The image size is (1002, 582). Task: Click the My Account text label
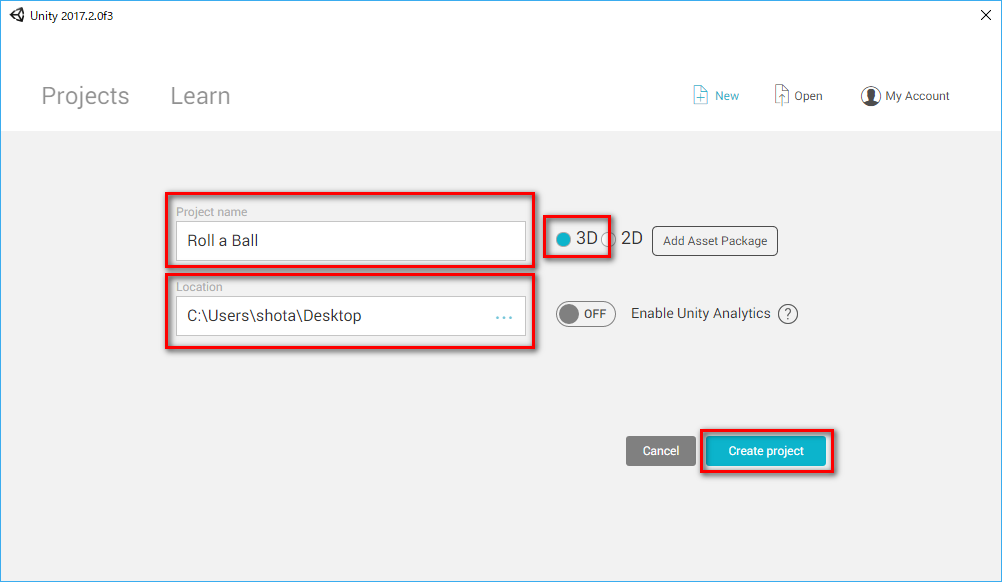[917, 96]
